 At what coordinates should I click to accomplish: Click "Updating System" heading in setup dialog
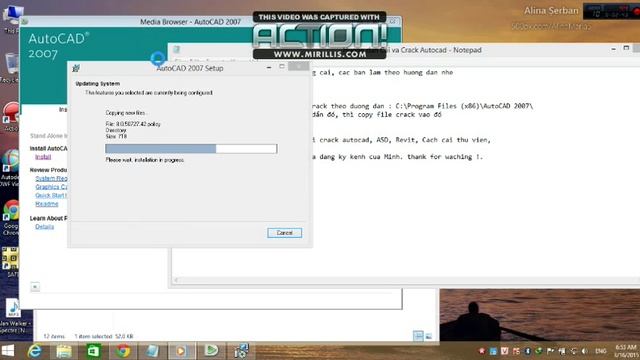[x=98, y=83]
